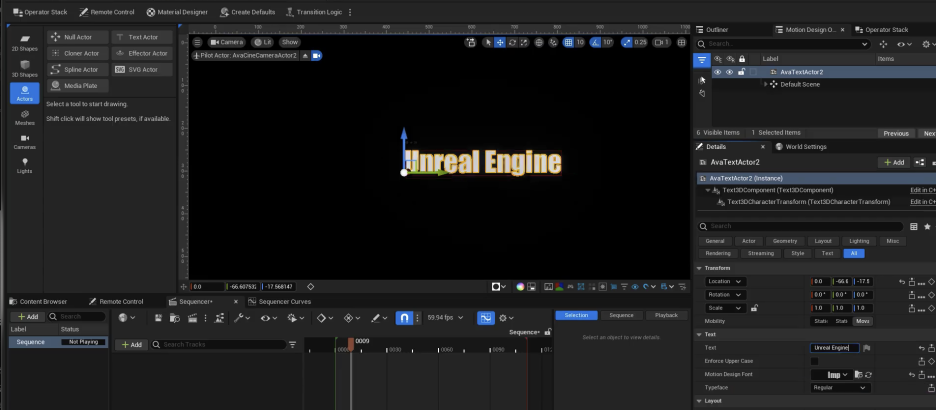Click the Create Defaults button
This screenshot has height=410, width=936.
[x=248, y=12]
